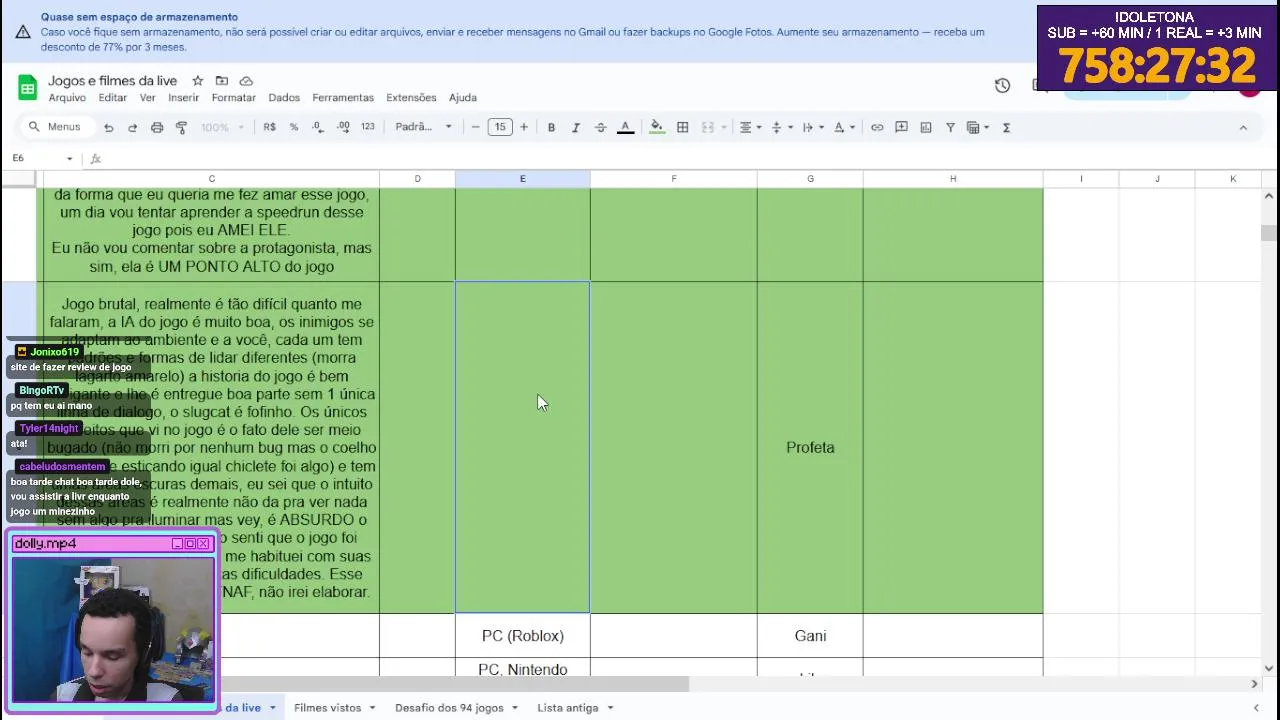Viewport: 1280px width, 720px height.
Task: Open vertical align options
Action: click(781, 127)
